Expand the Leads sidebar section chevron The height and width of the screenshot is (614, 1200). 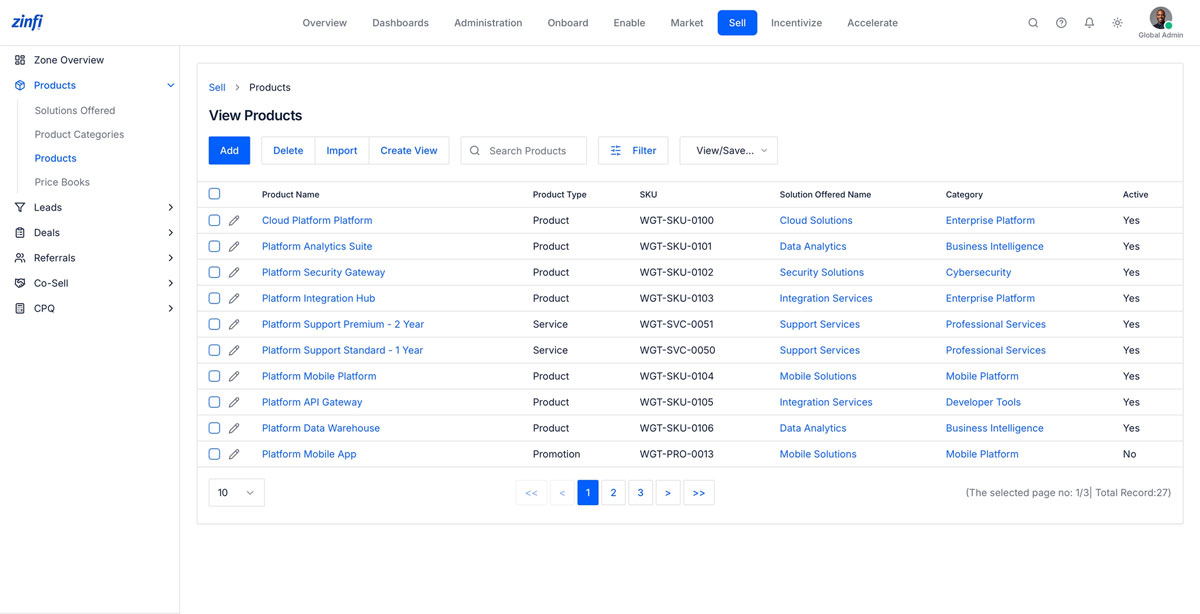170,207
